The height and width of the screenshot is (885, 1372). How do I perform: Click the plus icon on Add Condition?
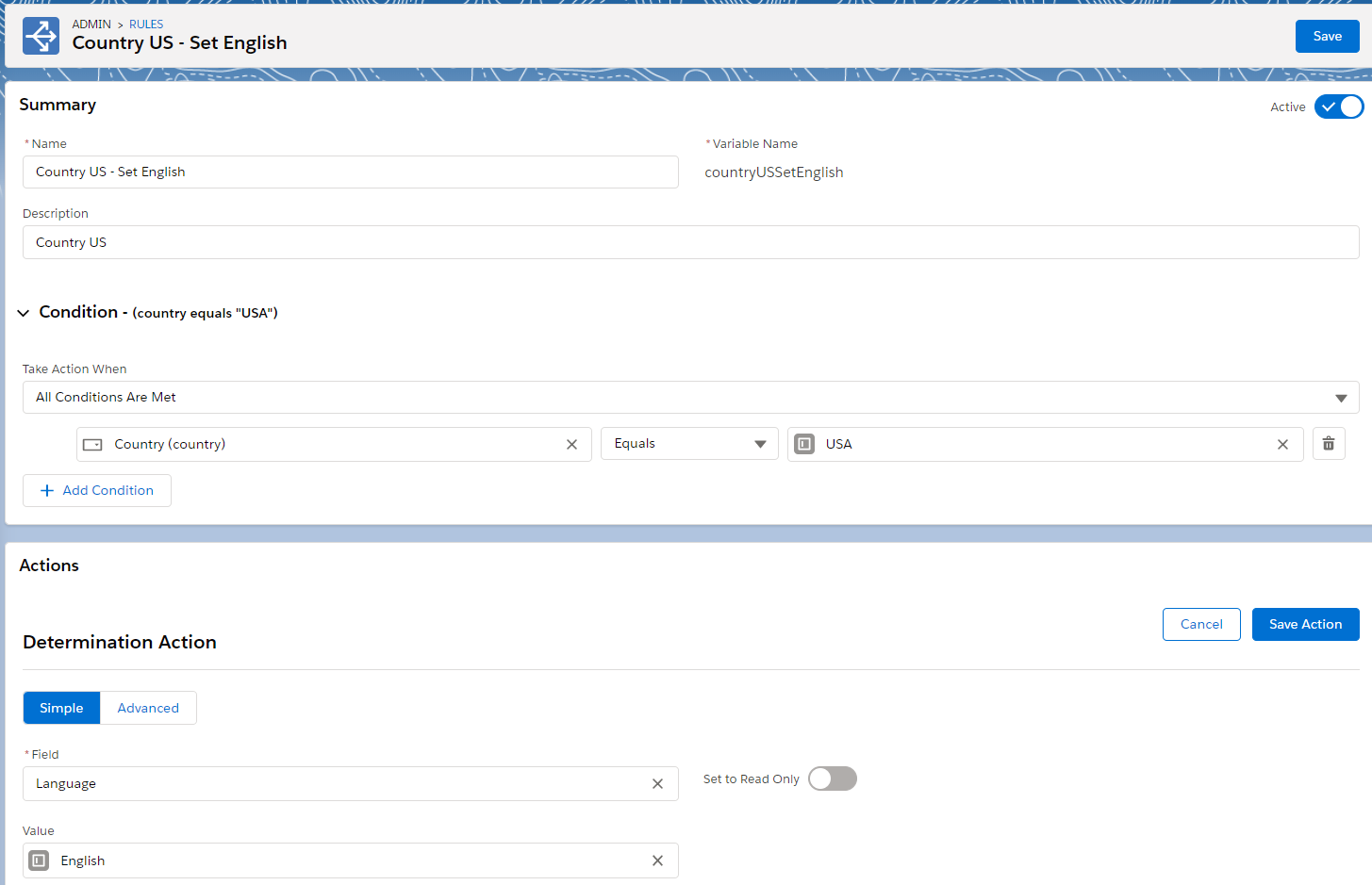[46, 490]
